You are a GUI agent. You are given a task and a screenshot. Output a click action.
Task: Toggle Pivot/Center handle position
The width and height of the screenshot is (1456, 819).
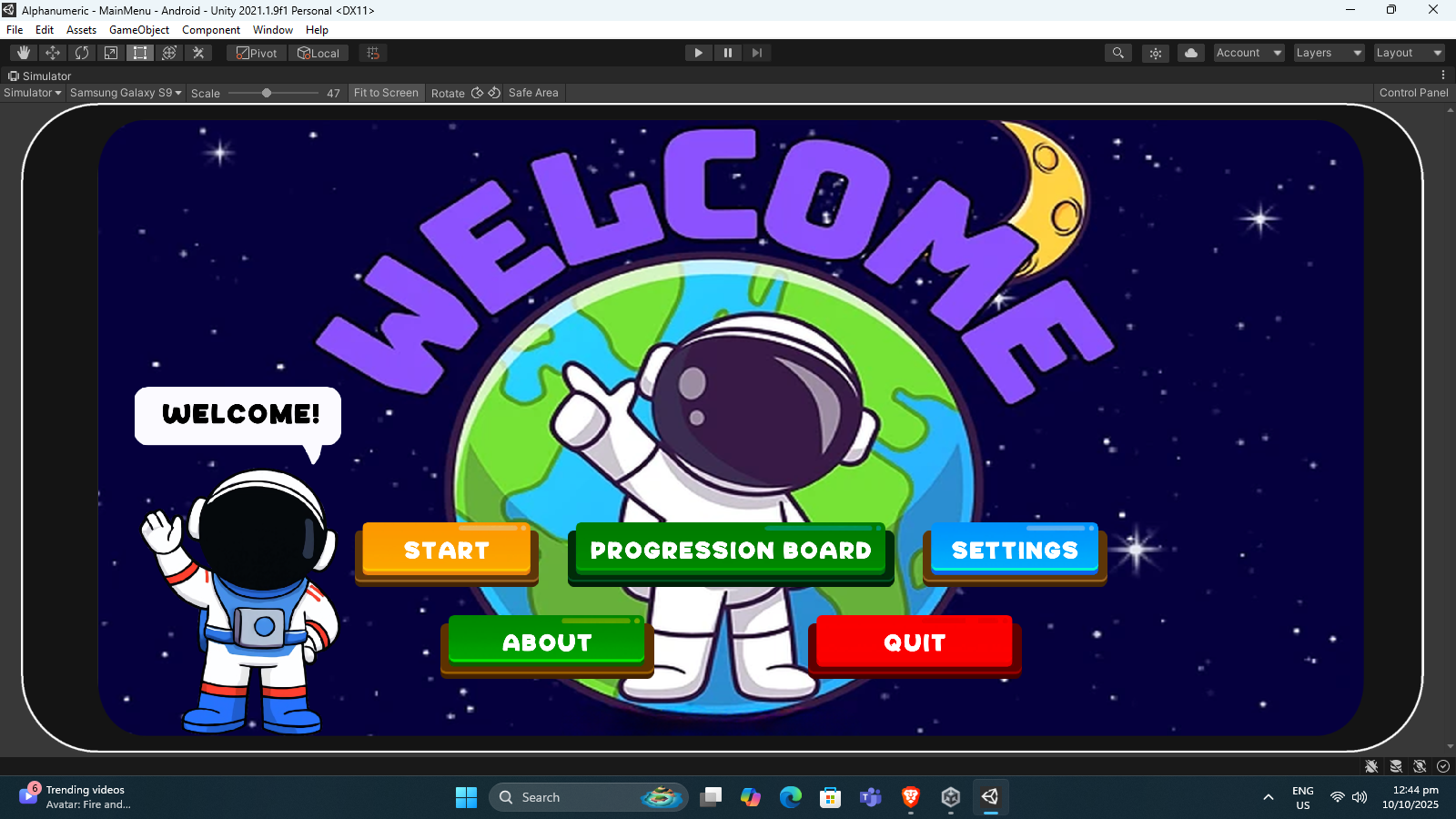(257, 53)
